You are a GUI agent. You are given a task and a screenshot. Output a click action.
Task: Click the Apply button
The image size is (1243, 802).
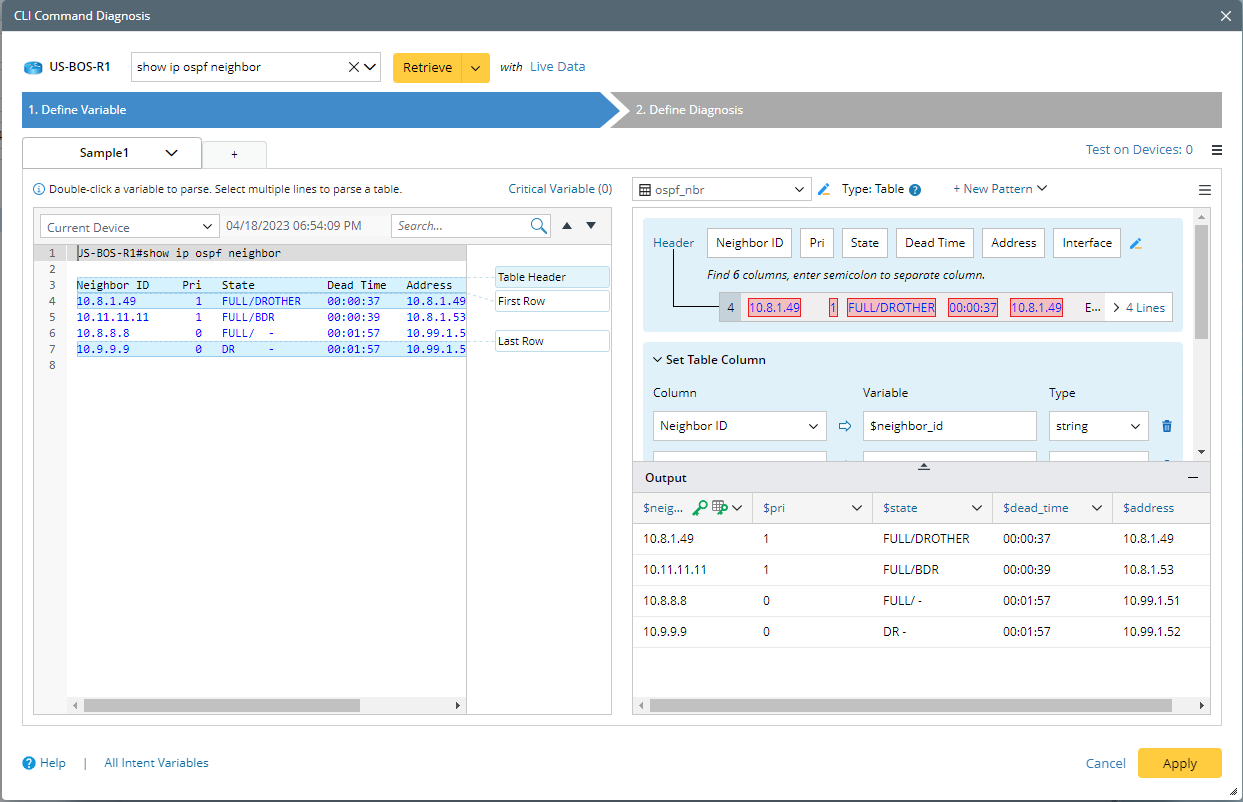(1179, 763)
